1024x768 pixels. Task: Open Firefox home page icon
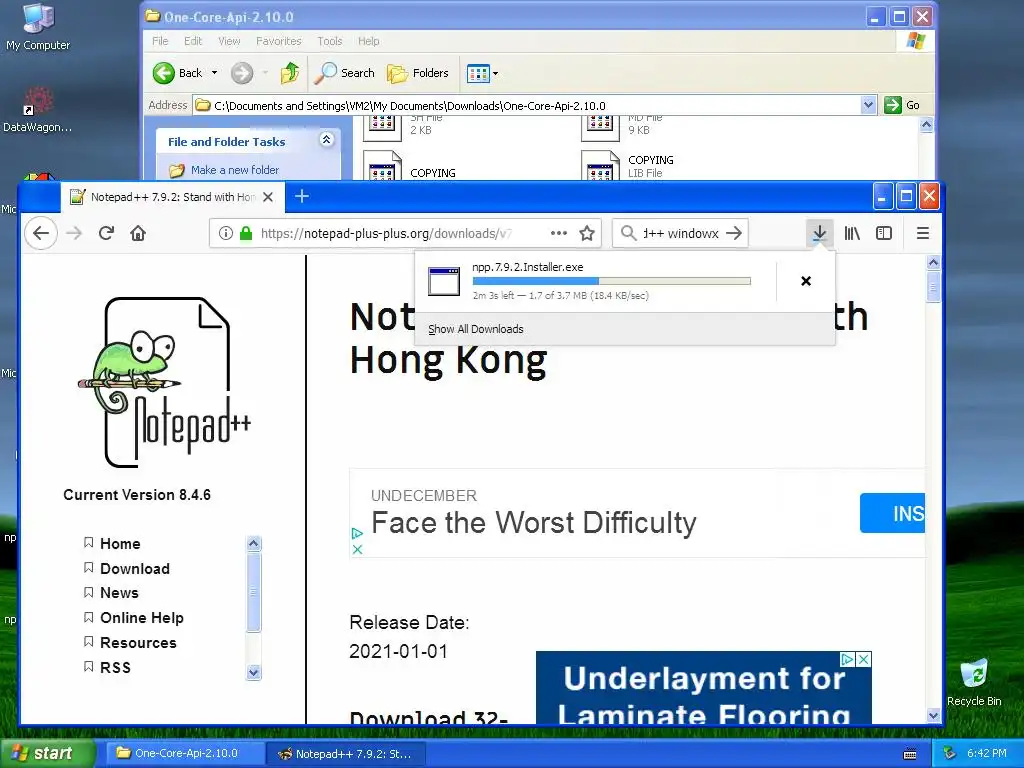pyautogui.click(x=138, y=233)
